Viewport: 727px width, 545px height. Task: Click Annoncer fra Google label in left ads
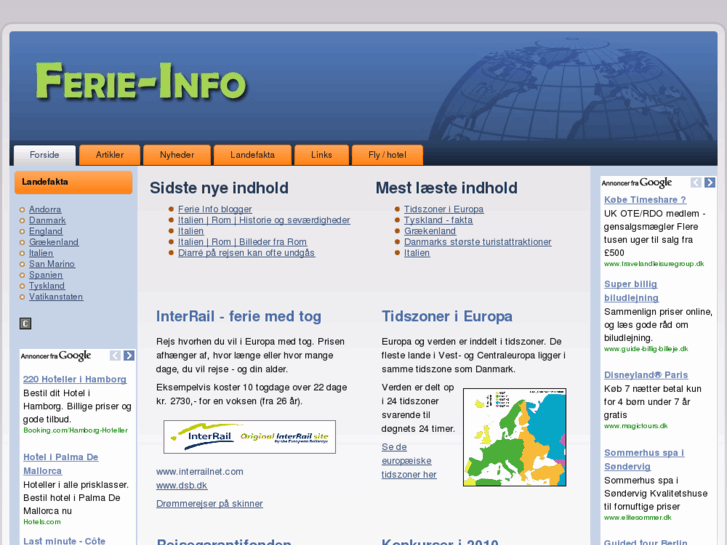(x=56, y=356)
